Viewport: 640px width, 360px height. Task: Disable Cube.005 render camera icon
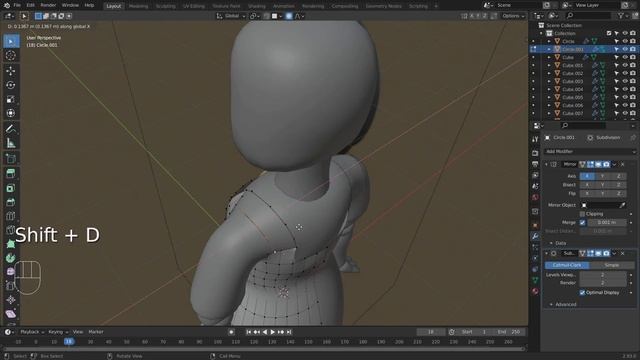coord(633,97)
